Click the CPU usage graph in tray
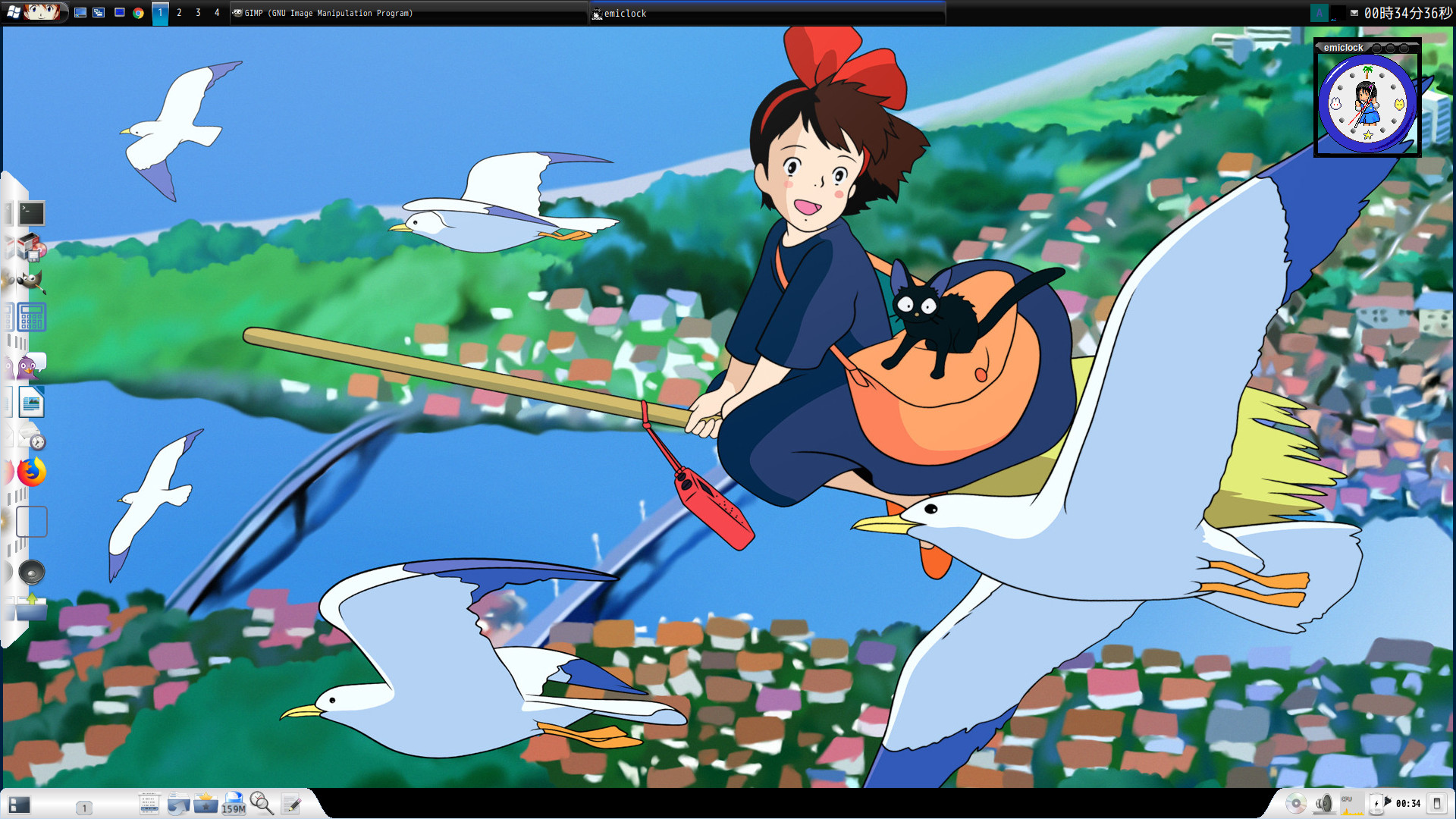This screenshot has width=1456, height=819. click(x=1351, y=805)
